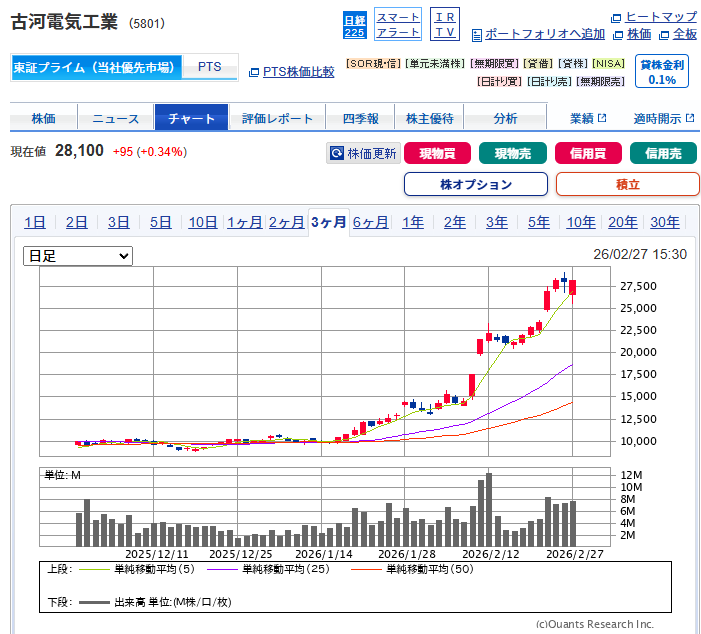This screenshot has width=701, height=634.
Task: Switch to 株価 tab
Action: (44, 118)
